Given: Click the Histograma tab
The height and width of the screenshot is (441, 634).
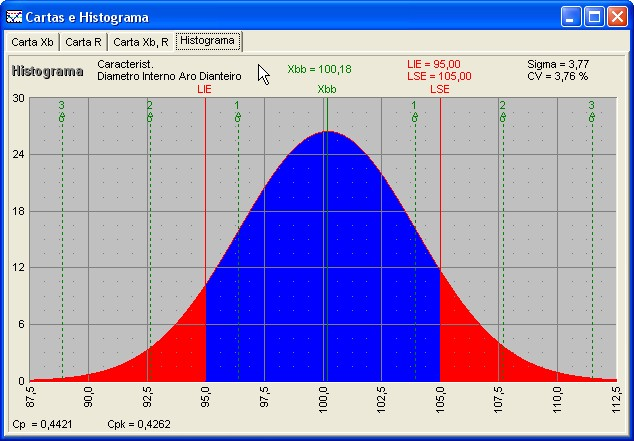Looking at the screenshot, I should pos(207,41).
